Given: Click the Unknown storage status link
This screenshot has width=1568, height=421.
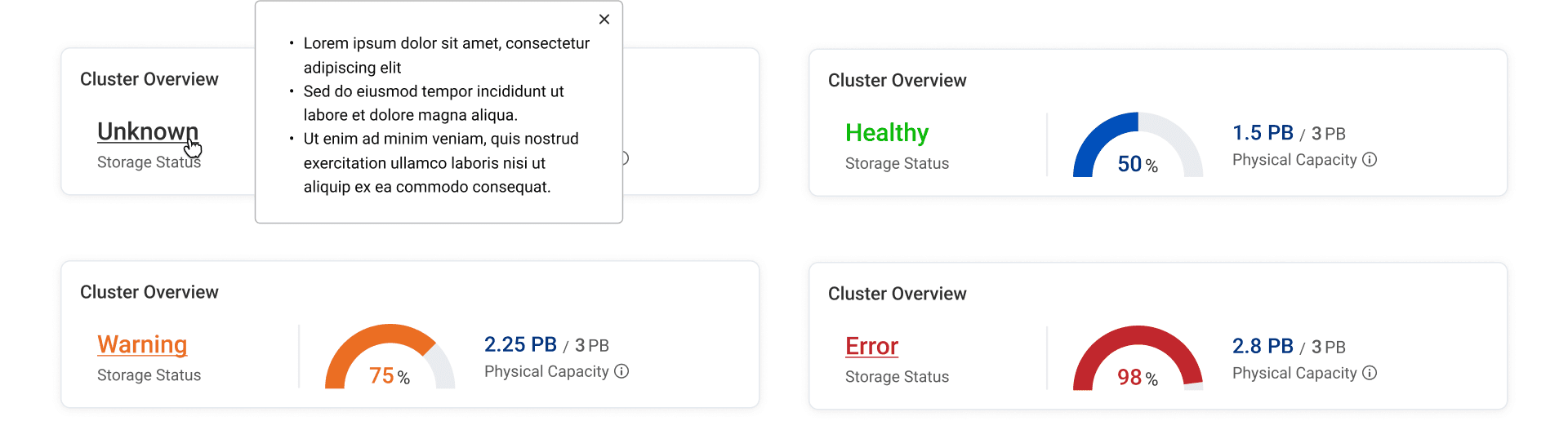Looking at the screenshot, I should click(148, 131).
